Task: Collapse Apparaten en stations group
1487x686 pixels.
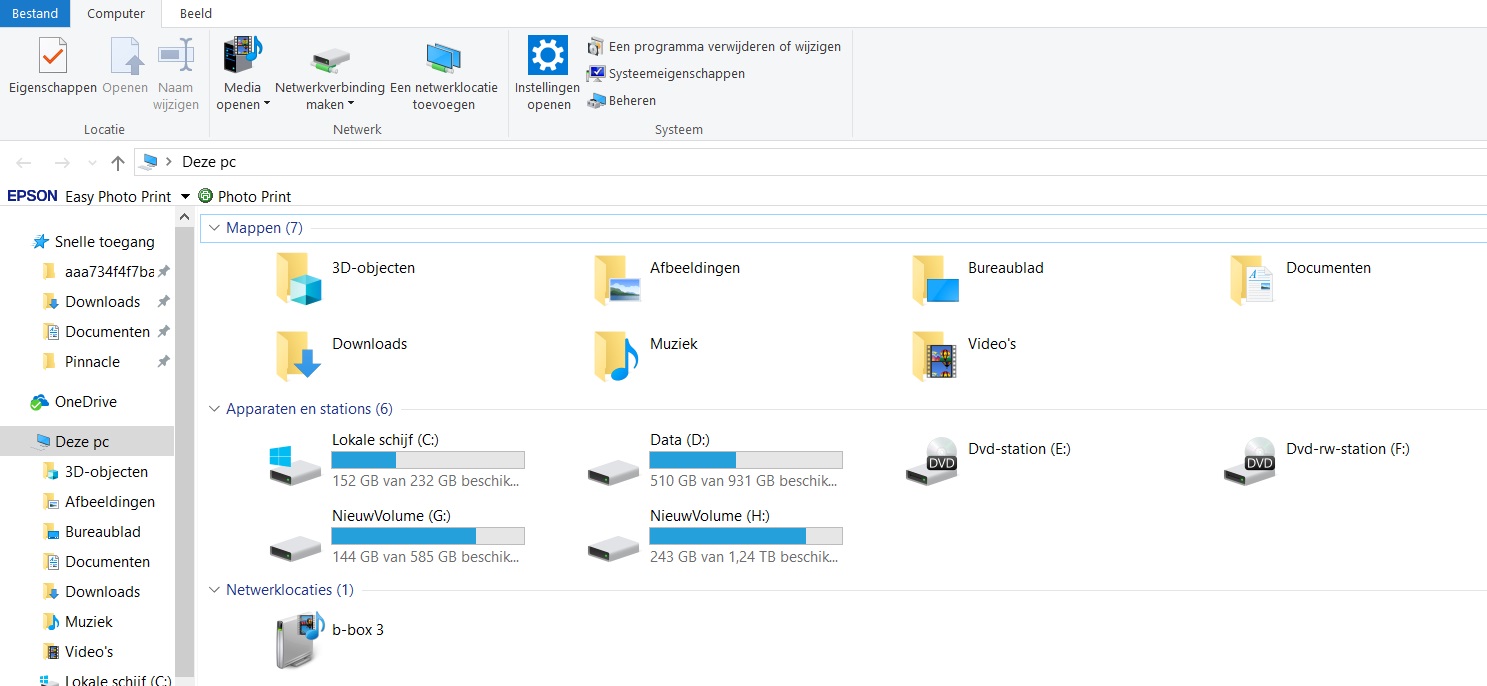Action: point(214,409)
